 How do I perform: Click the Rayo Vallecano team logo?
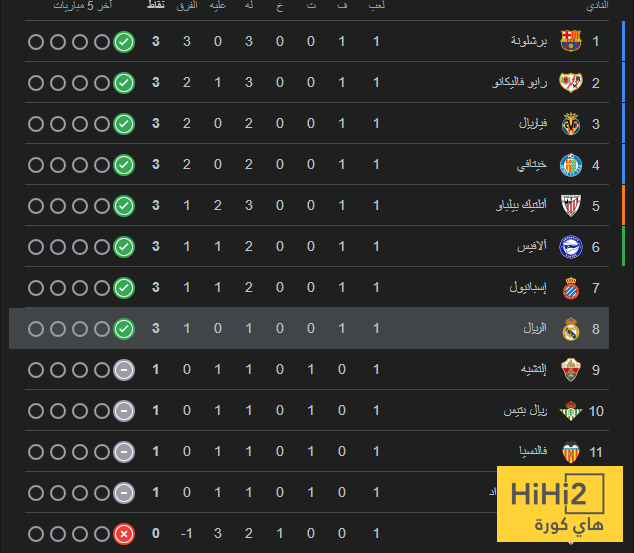coord(571,82)
